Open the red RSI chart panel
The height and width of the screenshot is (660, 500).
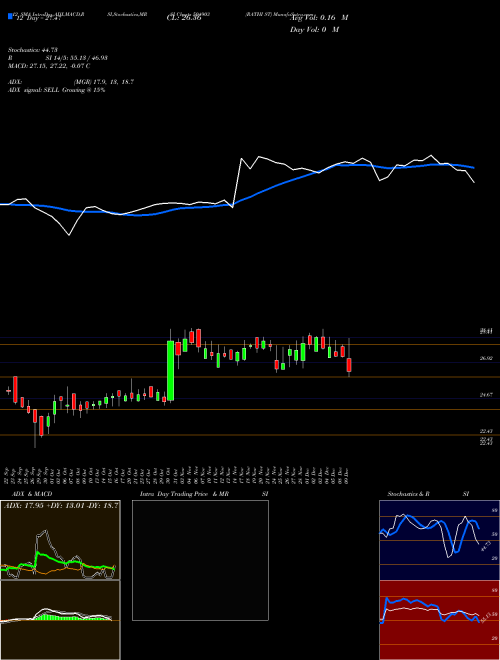tap(439, 620)
